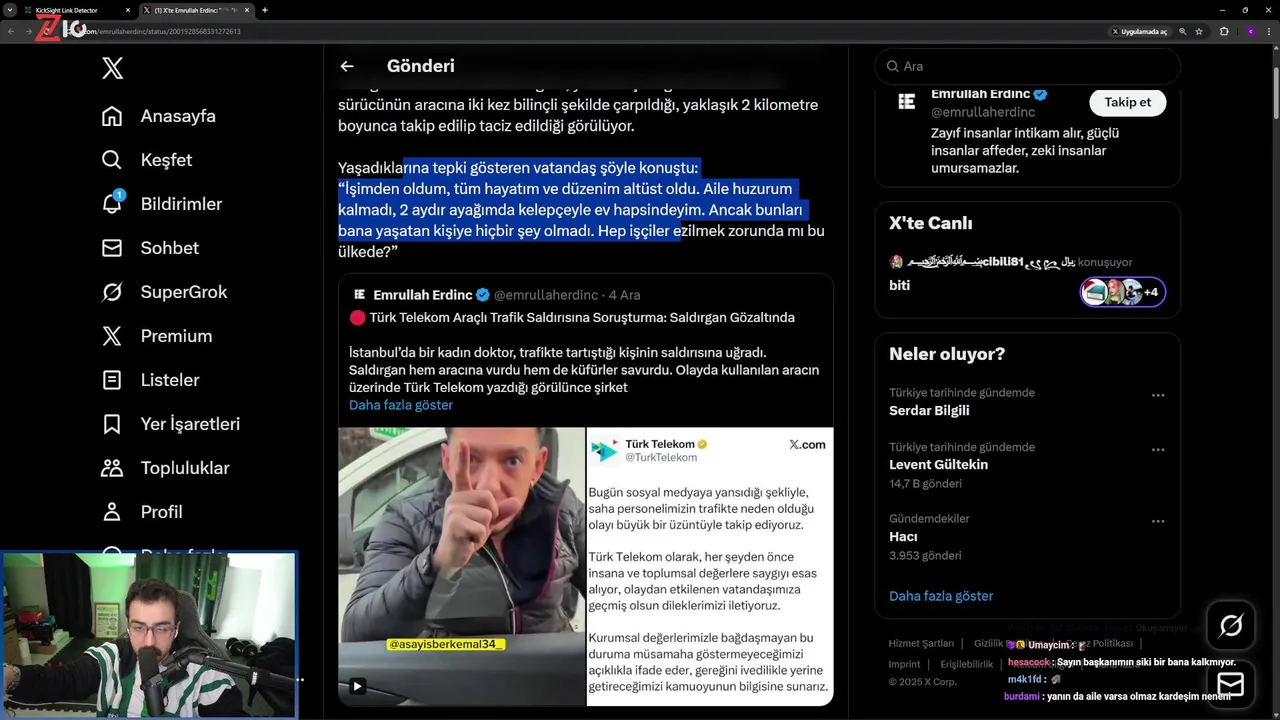Click the floating Grok button
The width and height of the screenshot is (1280, 720).
point(1231,626)
